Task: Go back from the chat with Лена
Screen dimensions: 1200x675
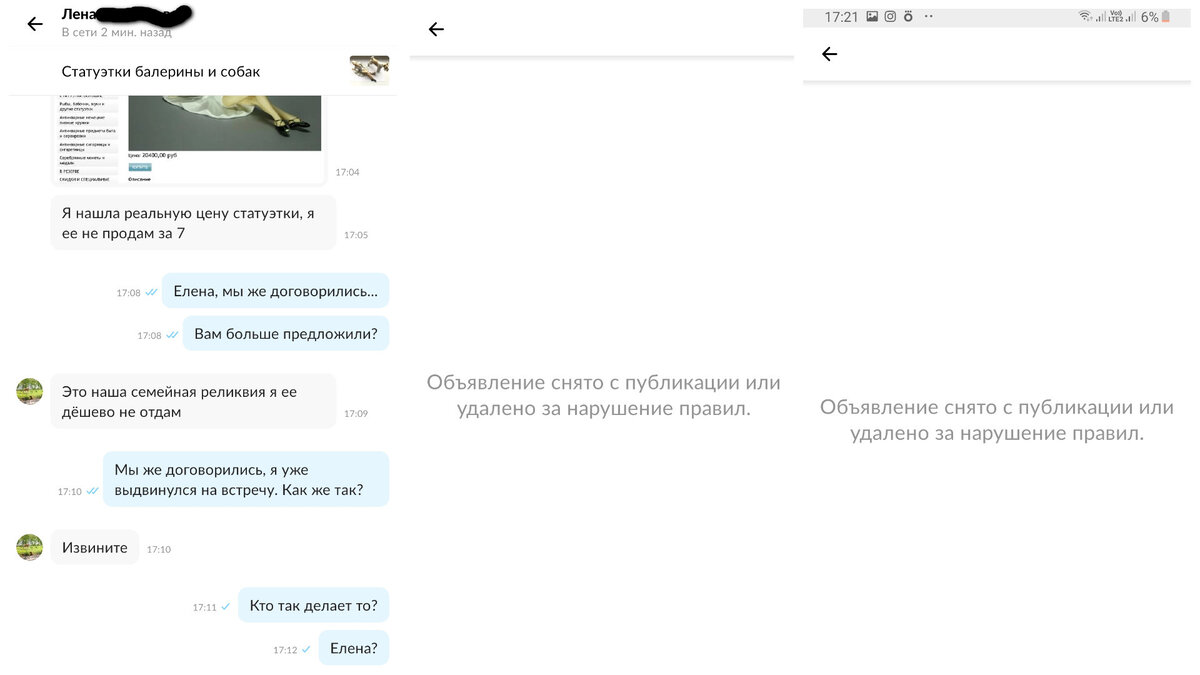Action: (x=35, y=24)
